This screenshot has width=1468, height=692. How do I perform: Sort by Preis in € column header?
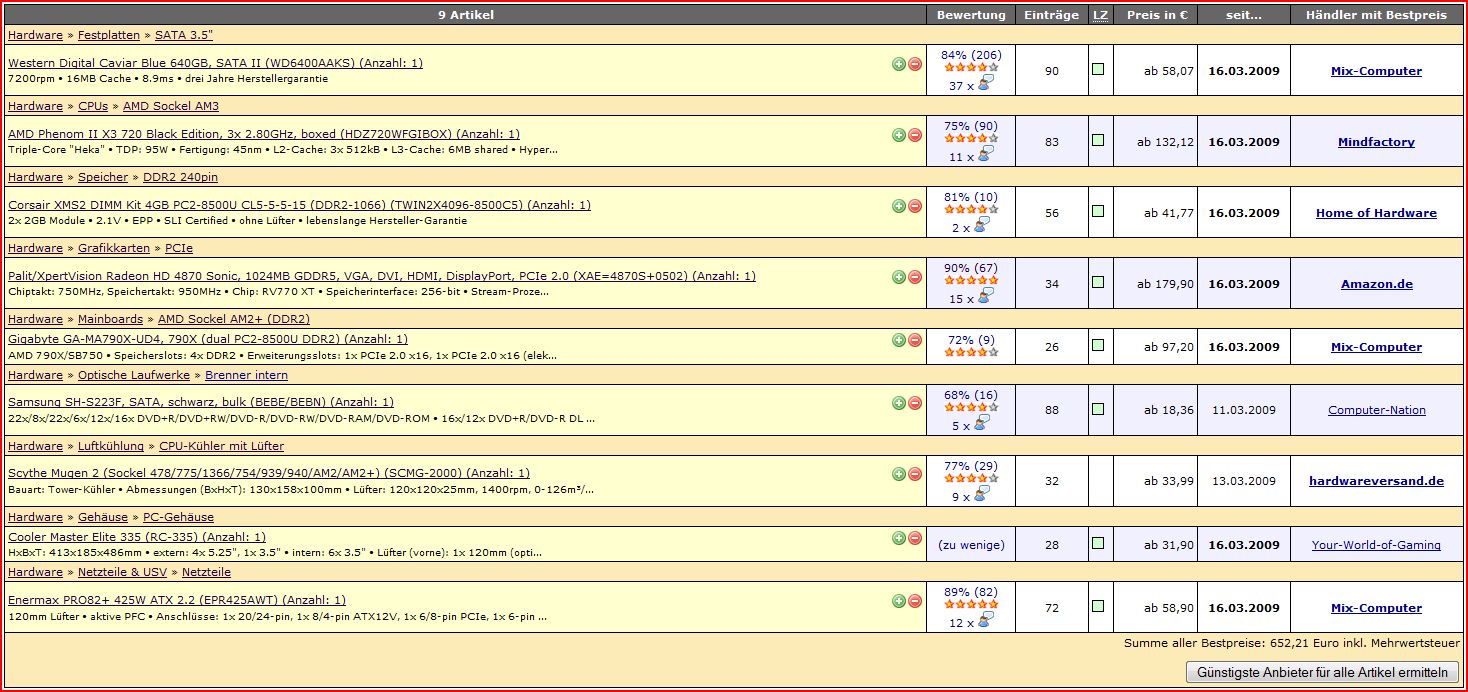click(1155, 15)
